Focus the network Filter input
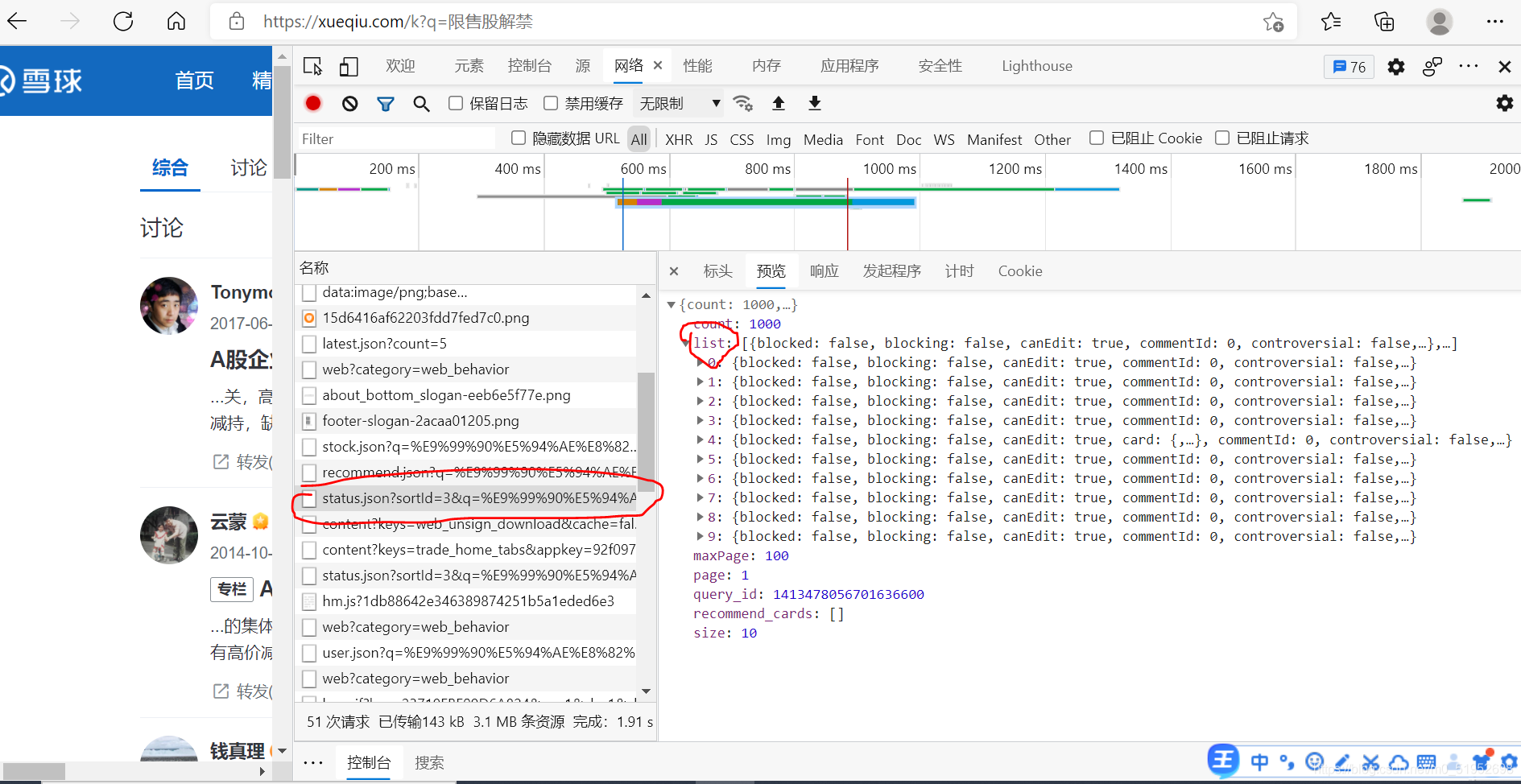The width and height of the screenshot is (1521, 784). 396,138
